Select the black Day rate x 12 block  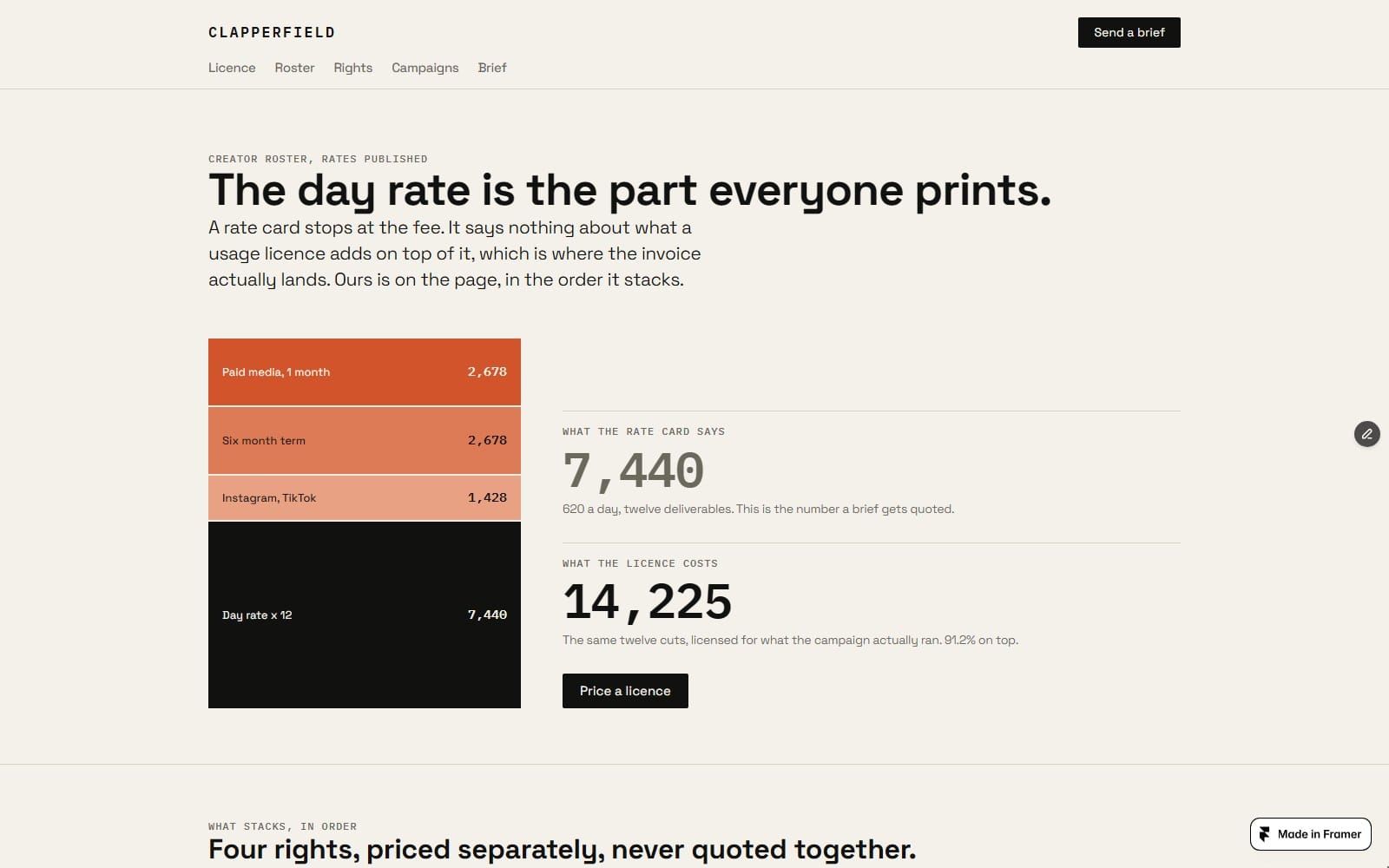tap(365, 615)
